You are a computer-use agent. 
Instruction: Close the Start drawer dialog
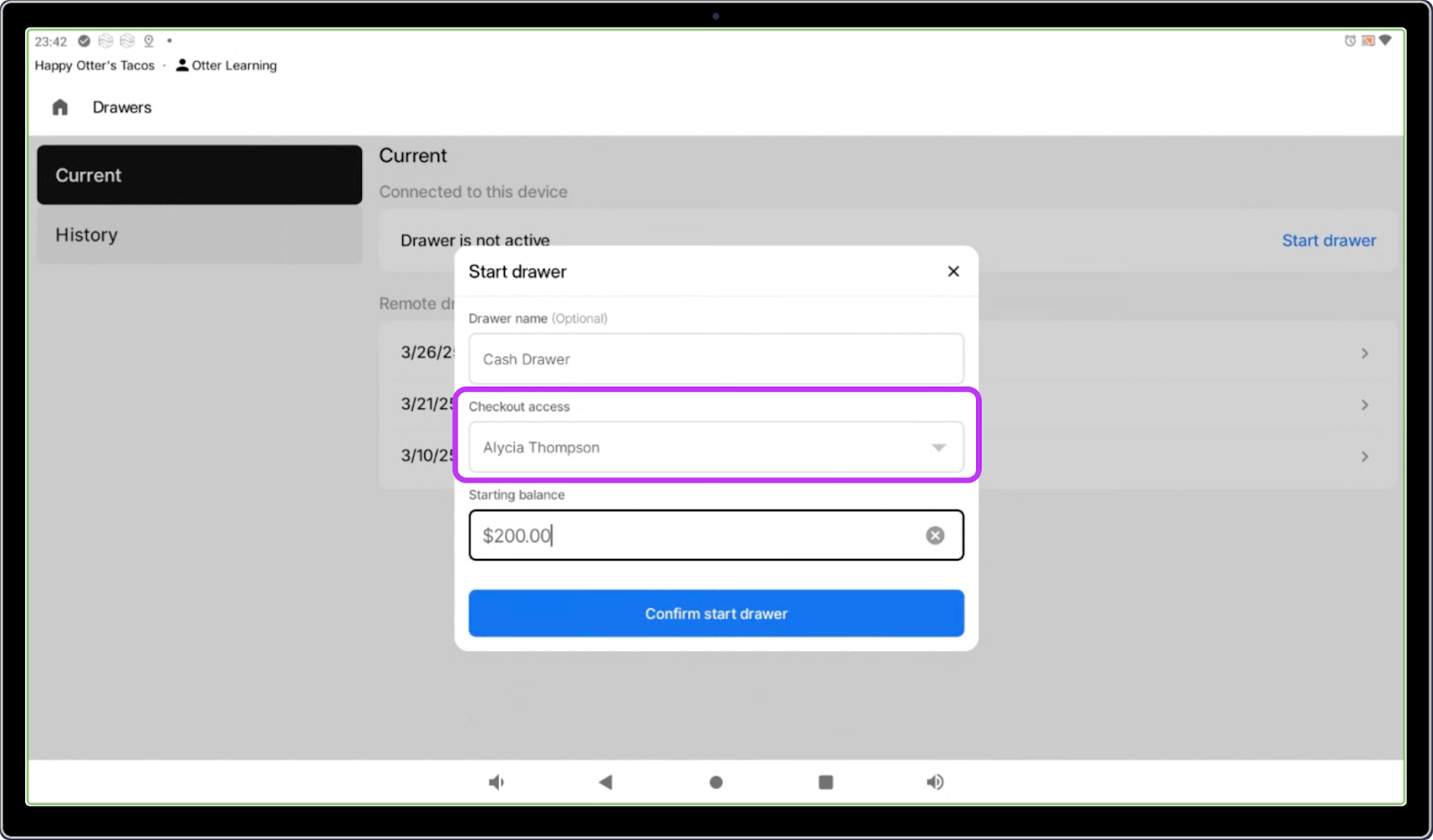click(953, 271)
